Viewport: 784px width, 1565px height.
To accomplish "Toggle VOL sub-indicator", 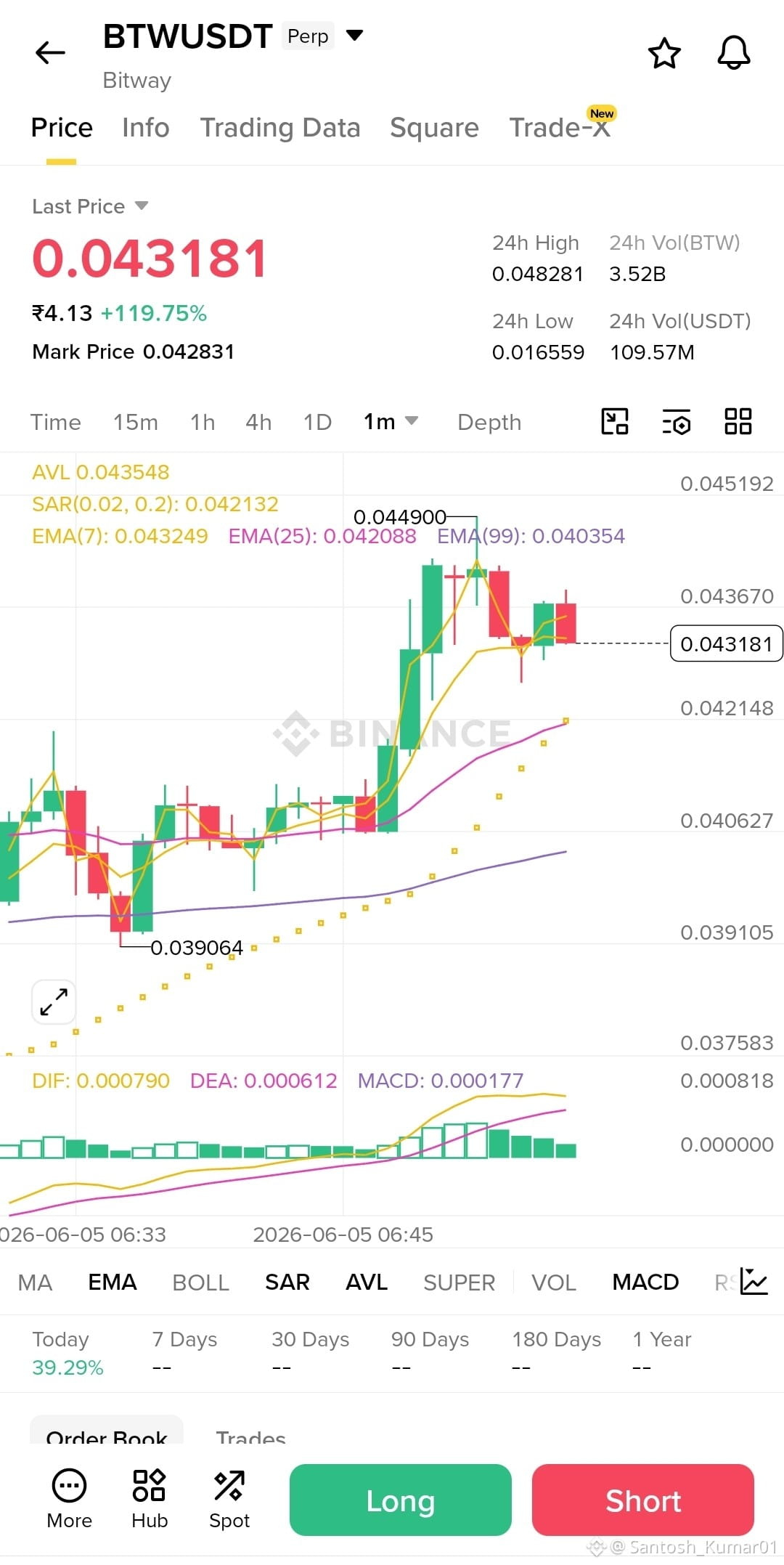I will (554, 1283).
